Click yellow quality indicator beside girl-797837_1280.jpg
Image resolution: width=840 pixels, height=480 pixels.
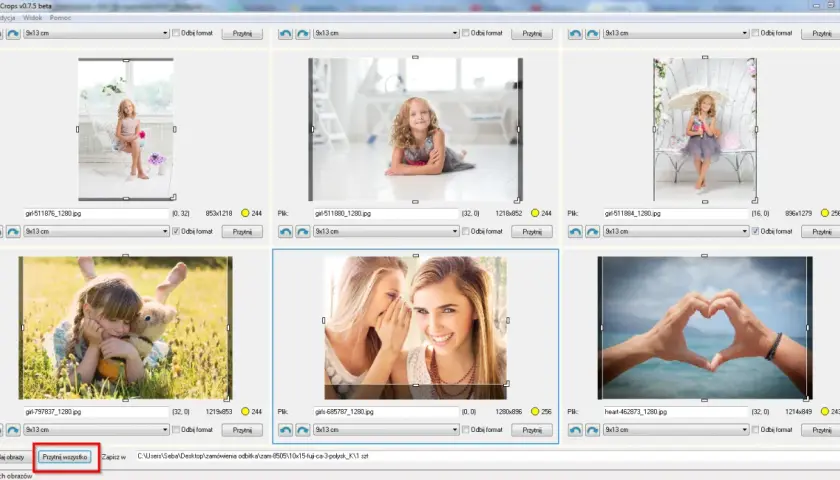[x=245, y=411]
